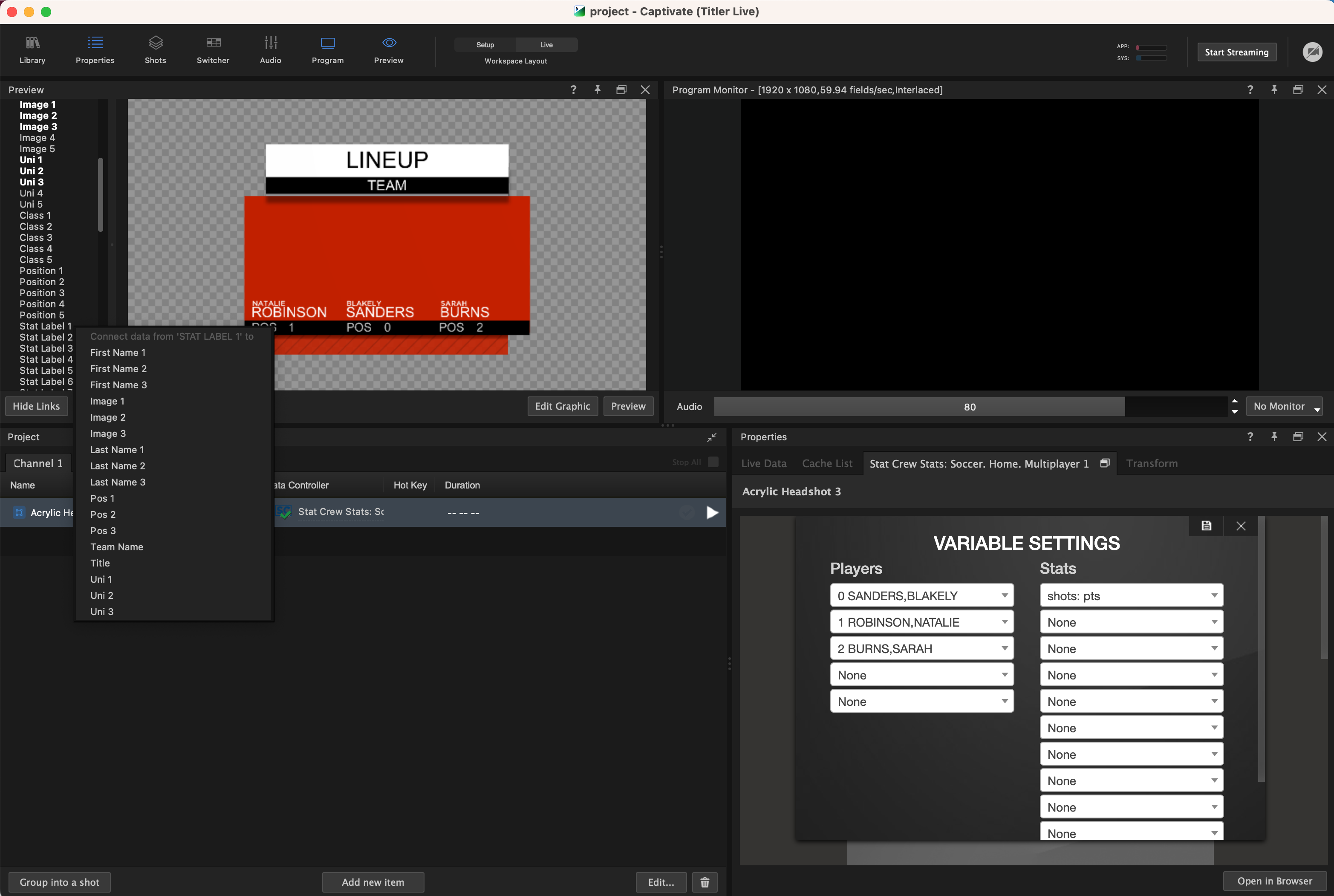This screenshot has width=1334, height=896.
Task: Click the Open in Browser button
Action: pyautogui.click(x=1274, y=881)
